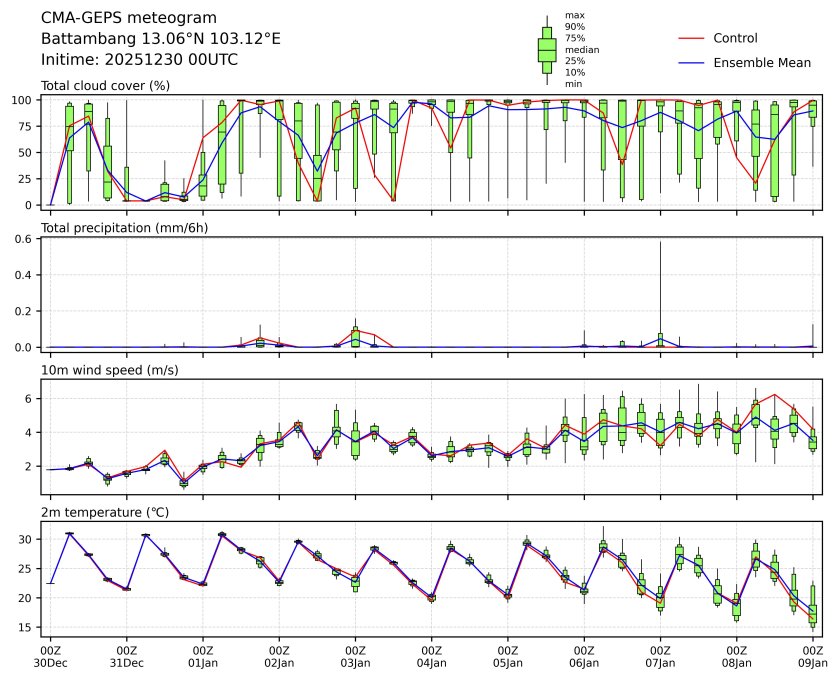Click the 00Z 06Jan x-axis label
This screenshot has height=680, width=839.
(x=583, y=656)
